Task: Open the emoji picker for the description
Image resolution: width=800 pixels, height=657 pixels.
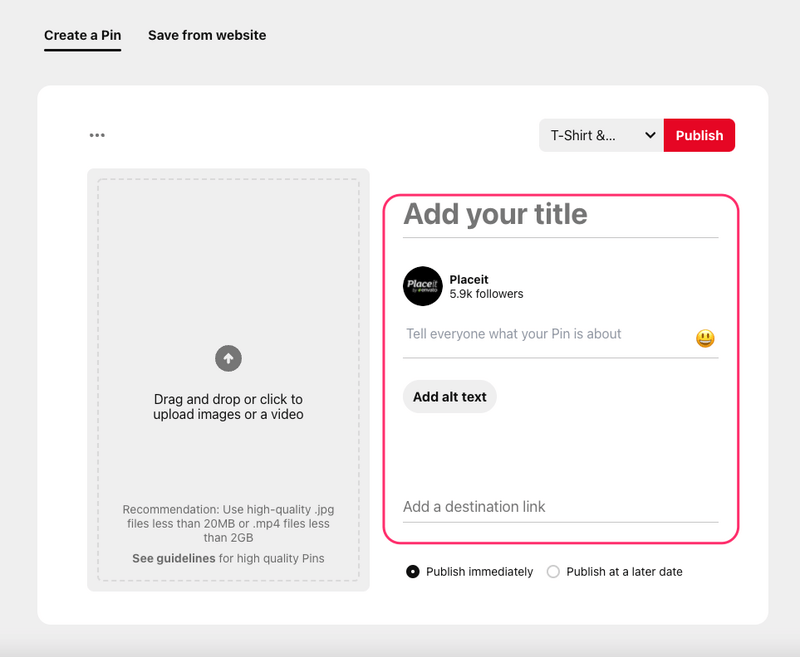Action: click(x=706, y=337)
